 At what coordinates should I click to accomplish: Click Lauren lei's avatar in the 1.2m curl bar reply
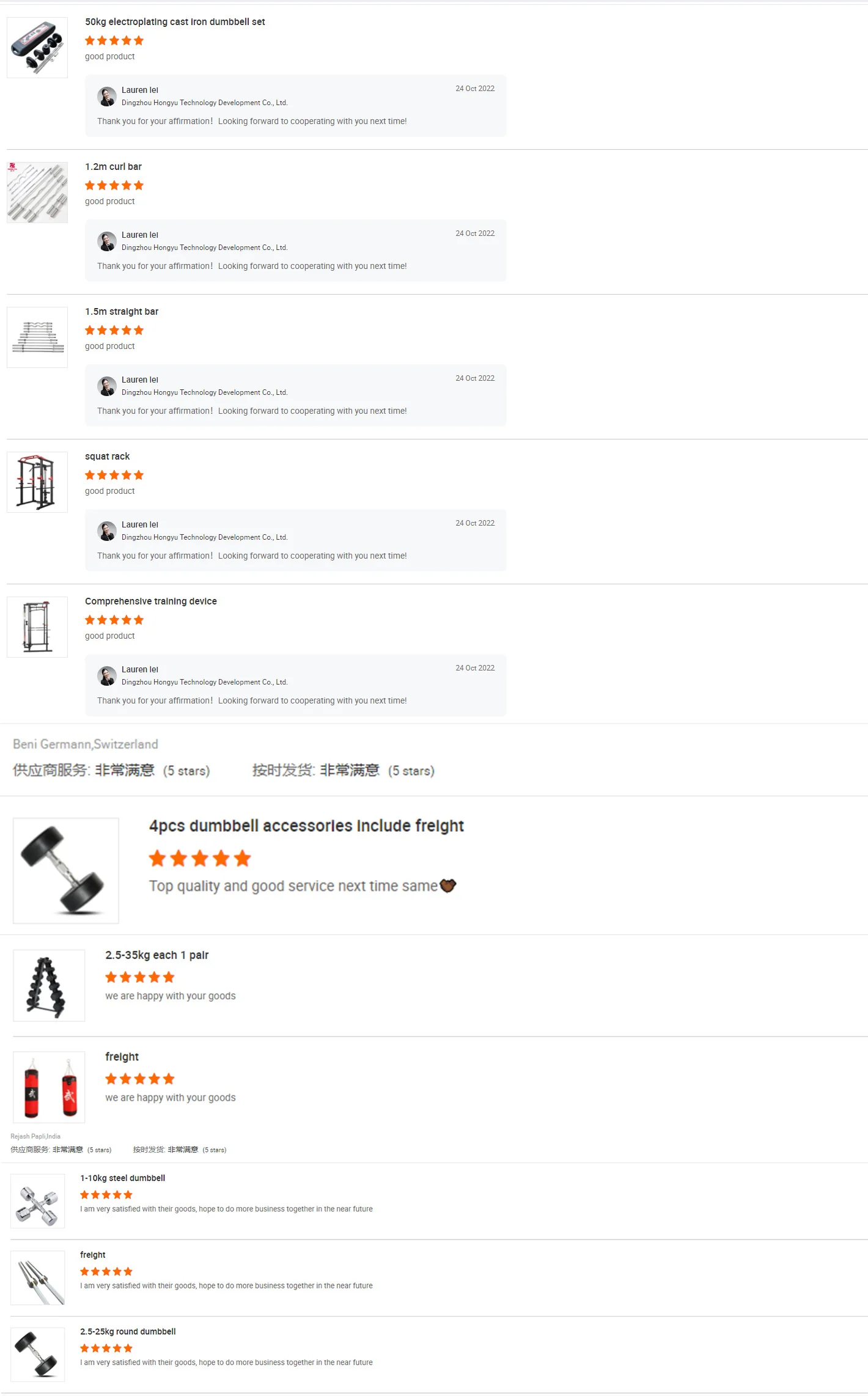(106, 241)
